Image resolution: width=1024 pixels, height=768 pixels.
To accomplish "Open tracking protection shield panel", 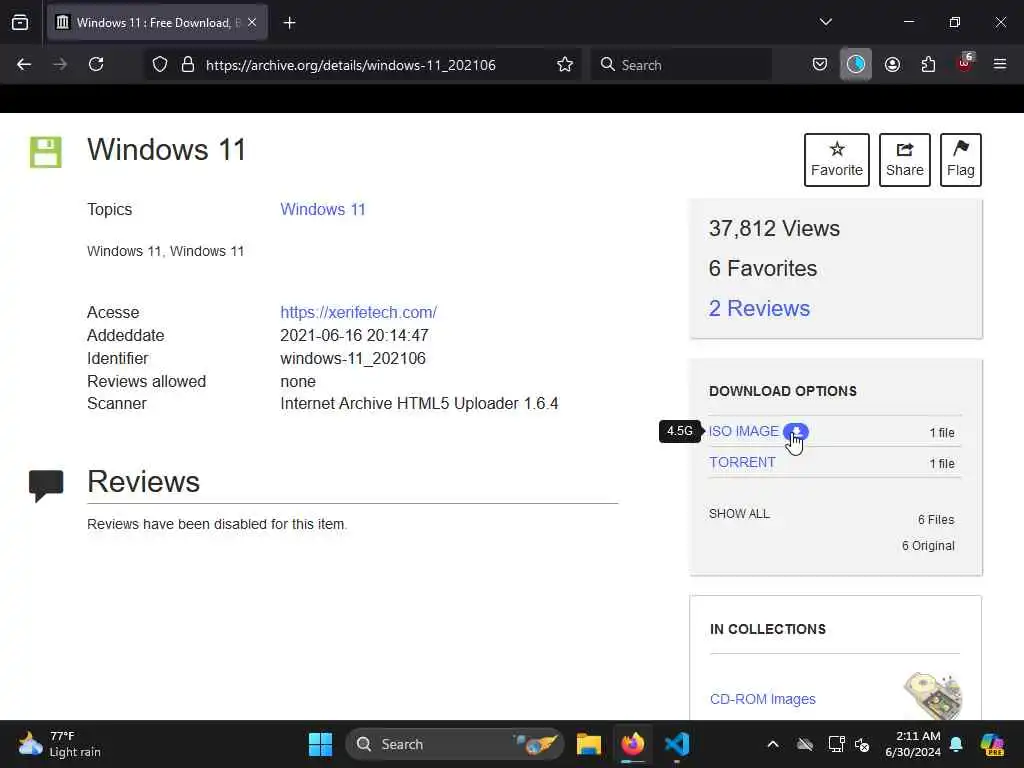I will point(160,65).
